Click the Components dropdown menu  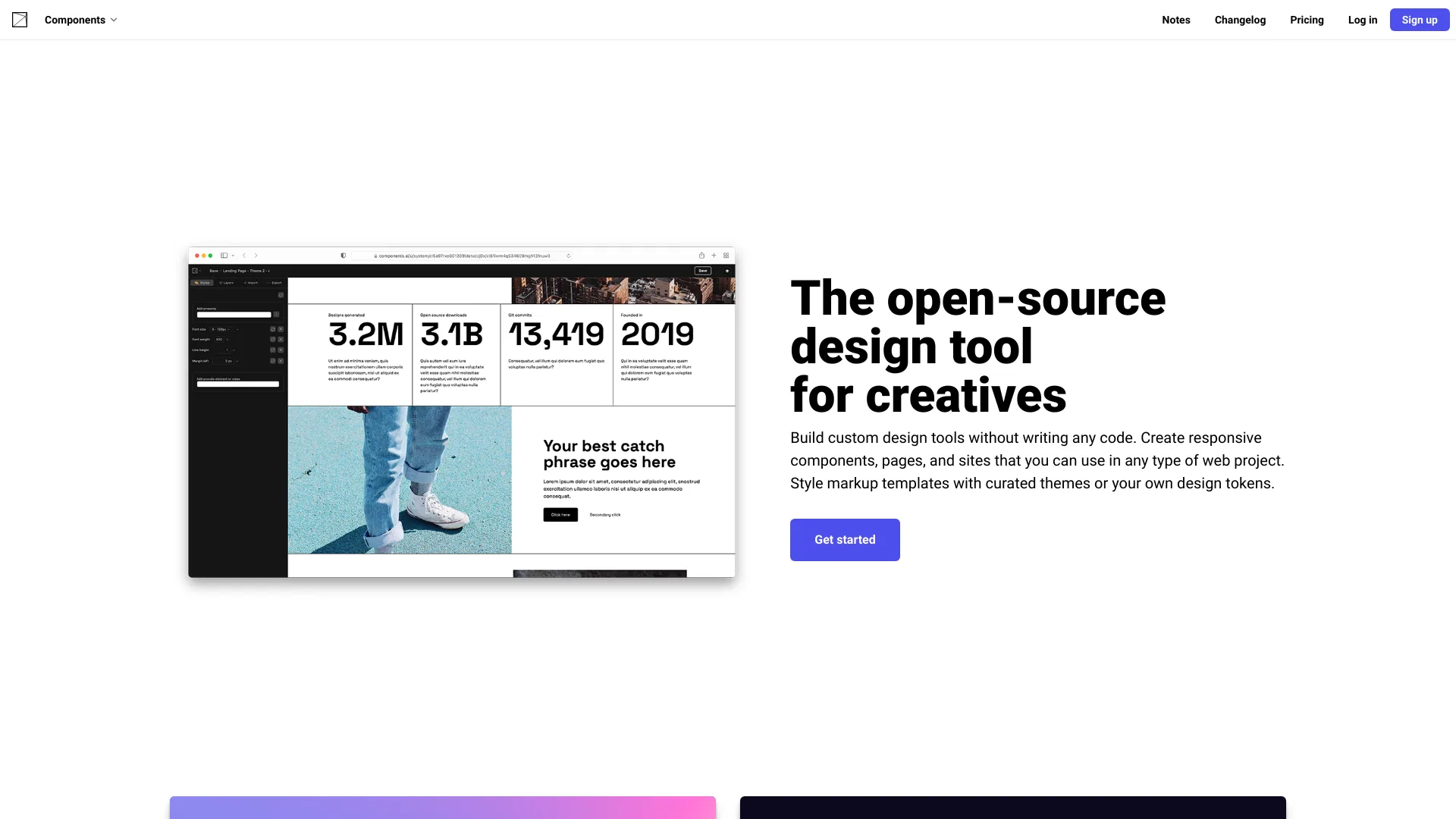tap(80, 19)
